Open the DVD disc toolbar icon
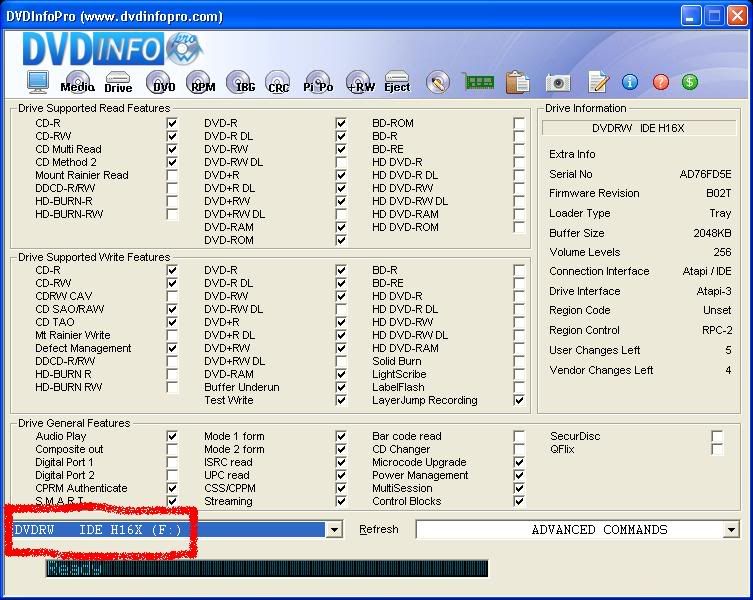 160,82
